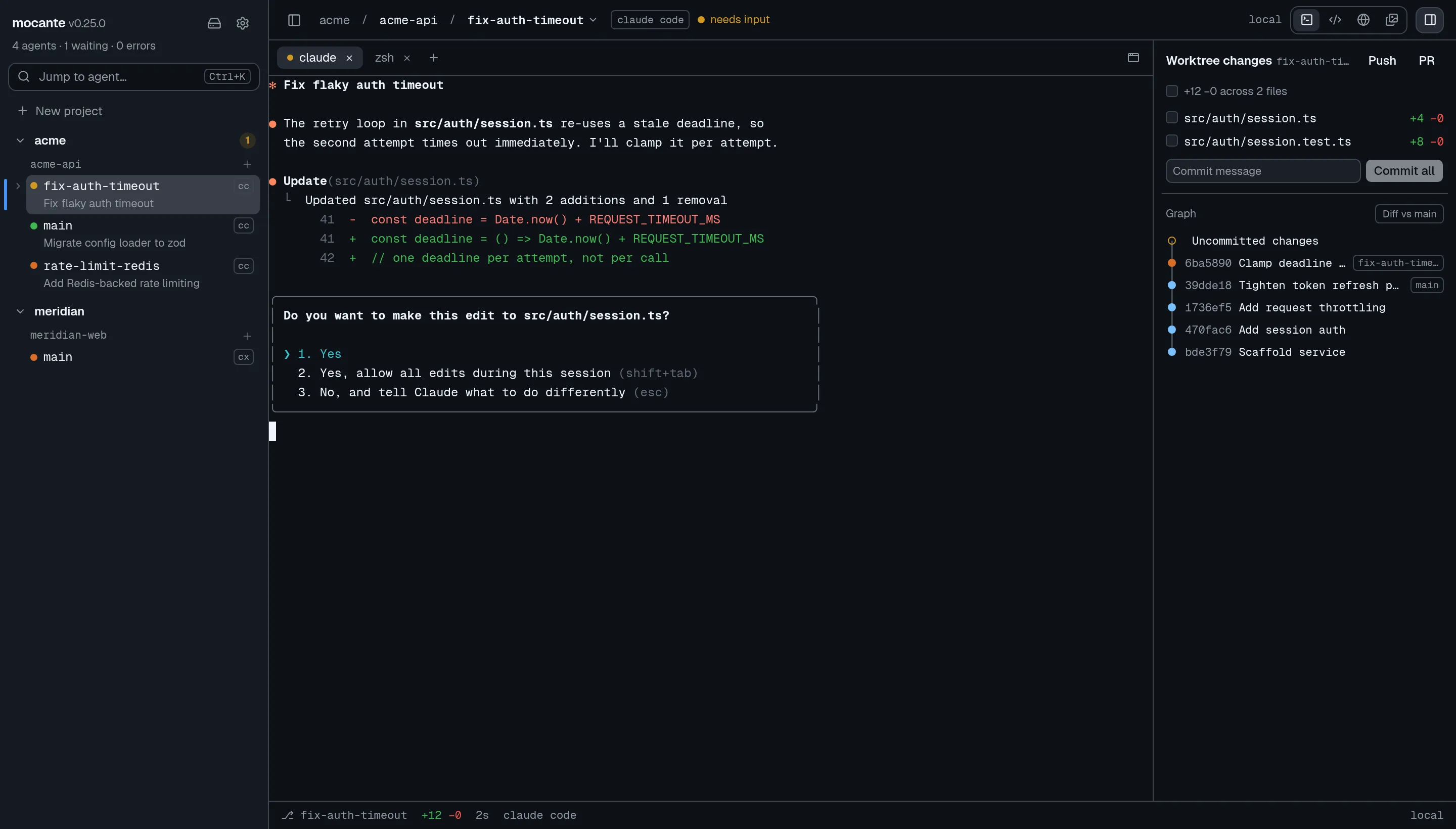The height and width of the screenshot is (829, 1456).
Task: Click cc badge on fix-auth-timeout
Action: pos(244,186)
